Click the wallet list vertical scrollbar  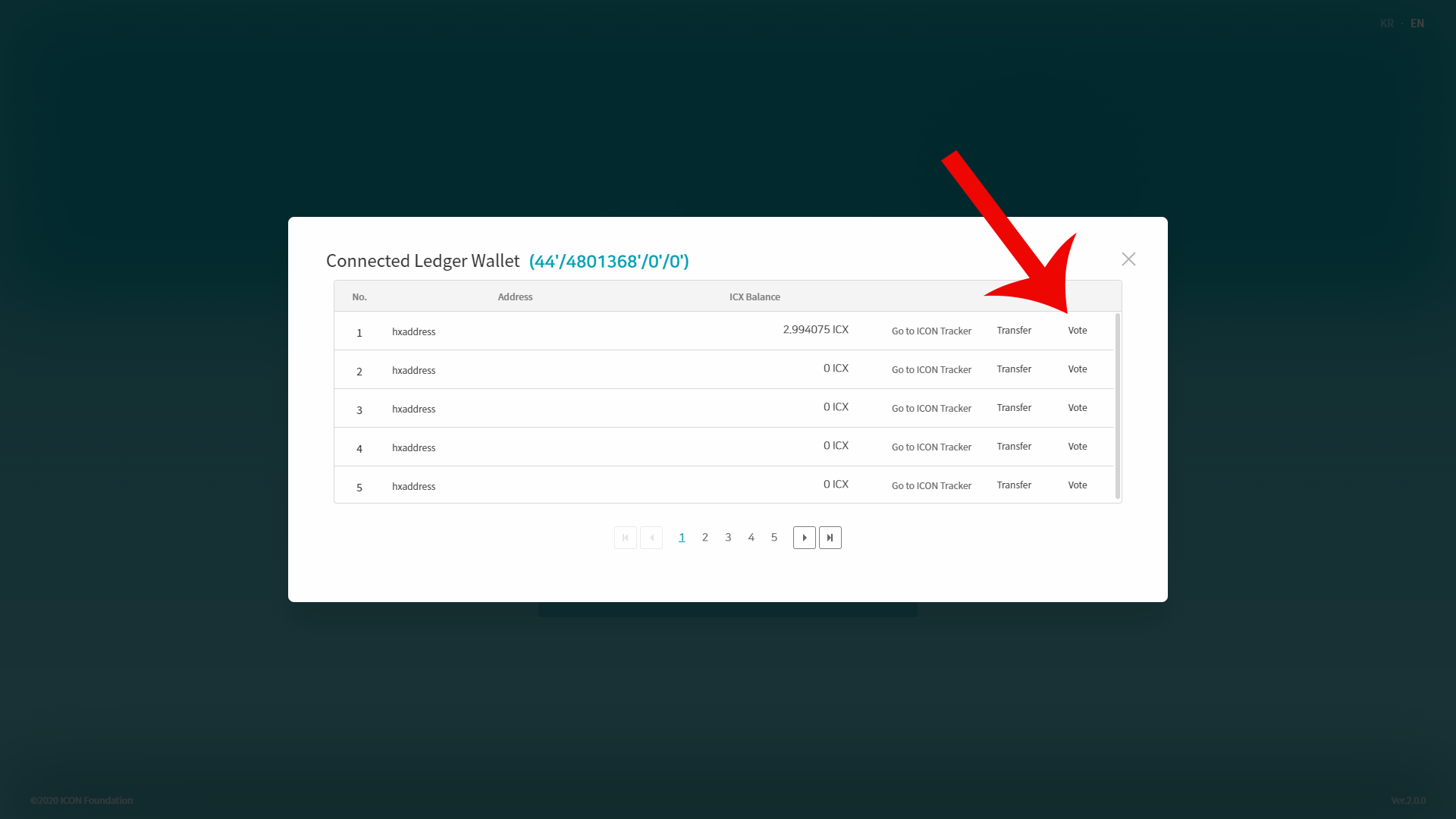click(x=1117, y=406)
